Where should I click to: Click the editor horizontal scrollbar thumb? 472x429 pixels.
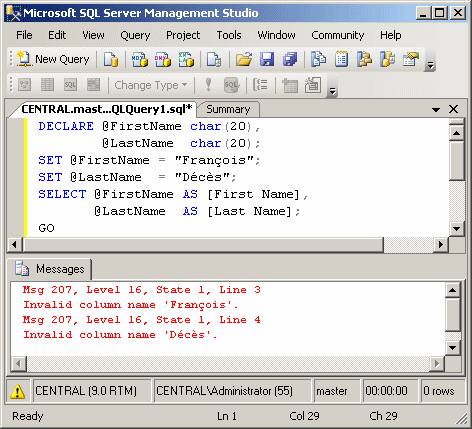[x=203, y=245]
